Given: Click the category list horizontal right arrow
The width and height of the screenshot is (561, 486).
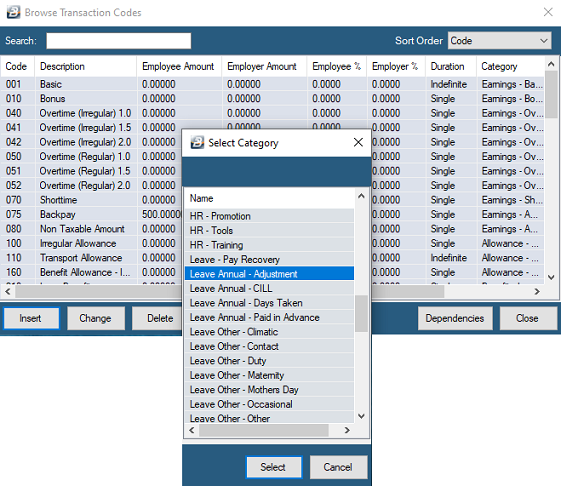Looking at the screenshot, I should 347,430.
